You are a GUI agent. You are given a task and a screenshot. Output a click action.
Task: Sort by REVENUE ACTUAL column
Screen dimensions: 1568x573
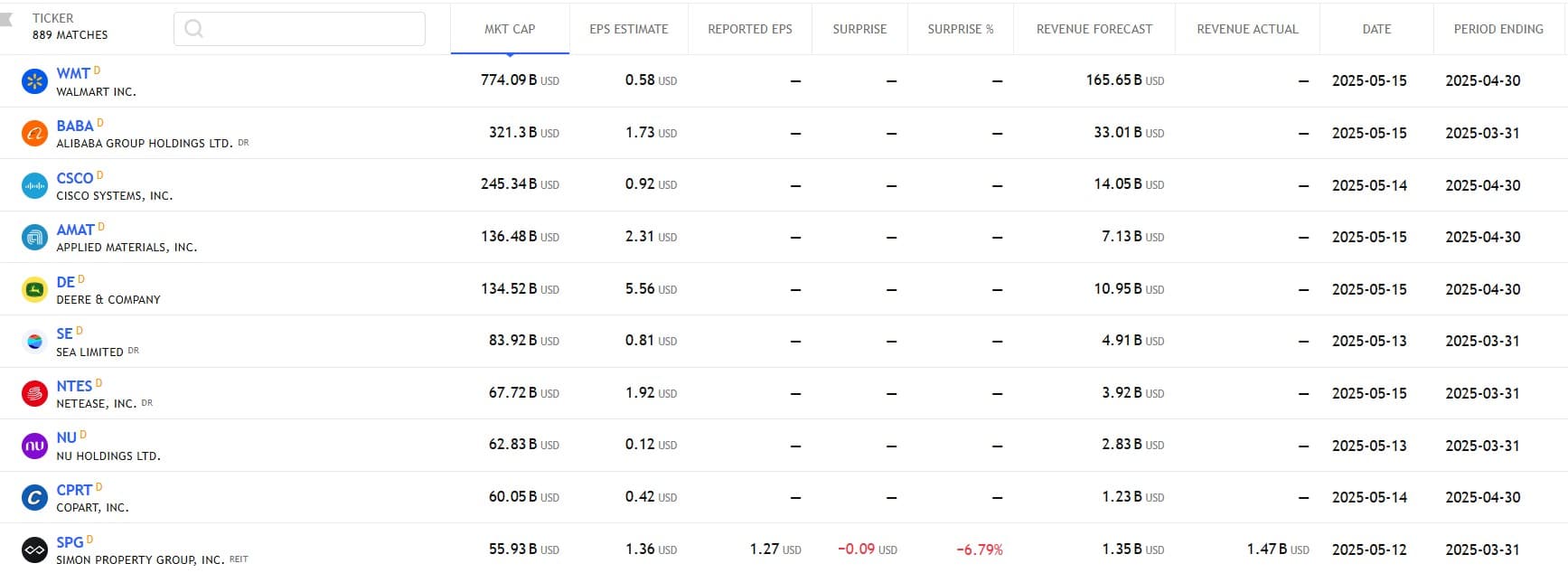[x=1247, y=29]
